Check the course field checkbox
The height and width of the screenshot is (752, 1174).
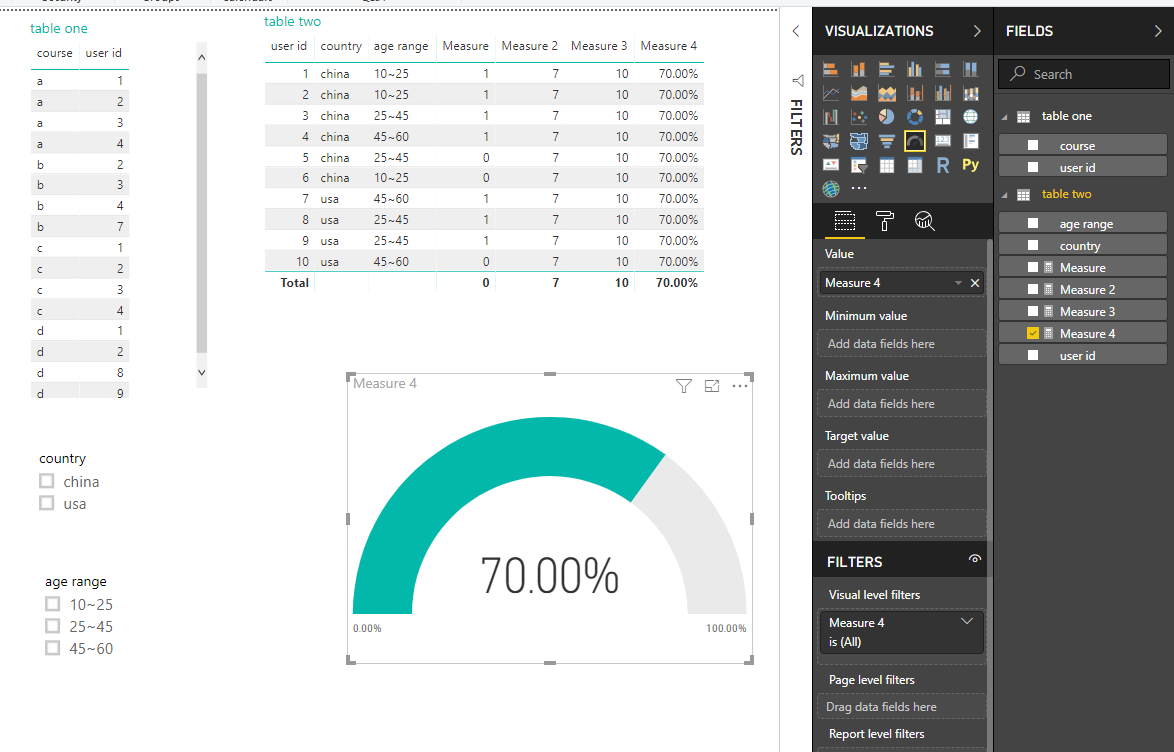(1032, 145)
